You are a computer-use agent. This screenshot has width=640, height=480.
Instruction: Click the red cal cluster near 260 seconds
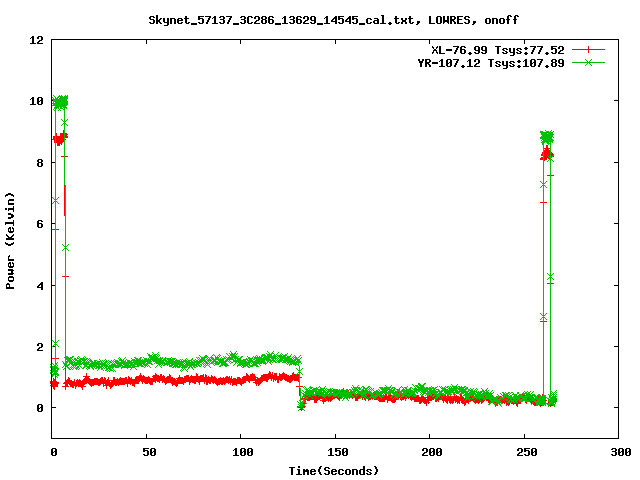pyautogui.click(x=547, y=154)
